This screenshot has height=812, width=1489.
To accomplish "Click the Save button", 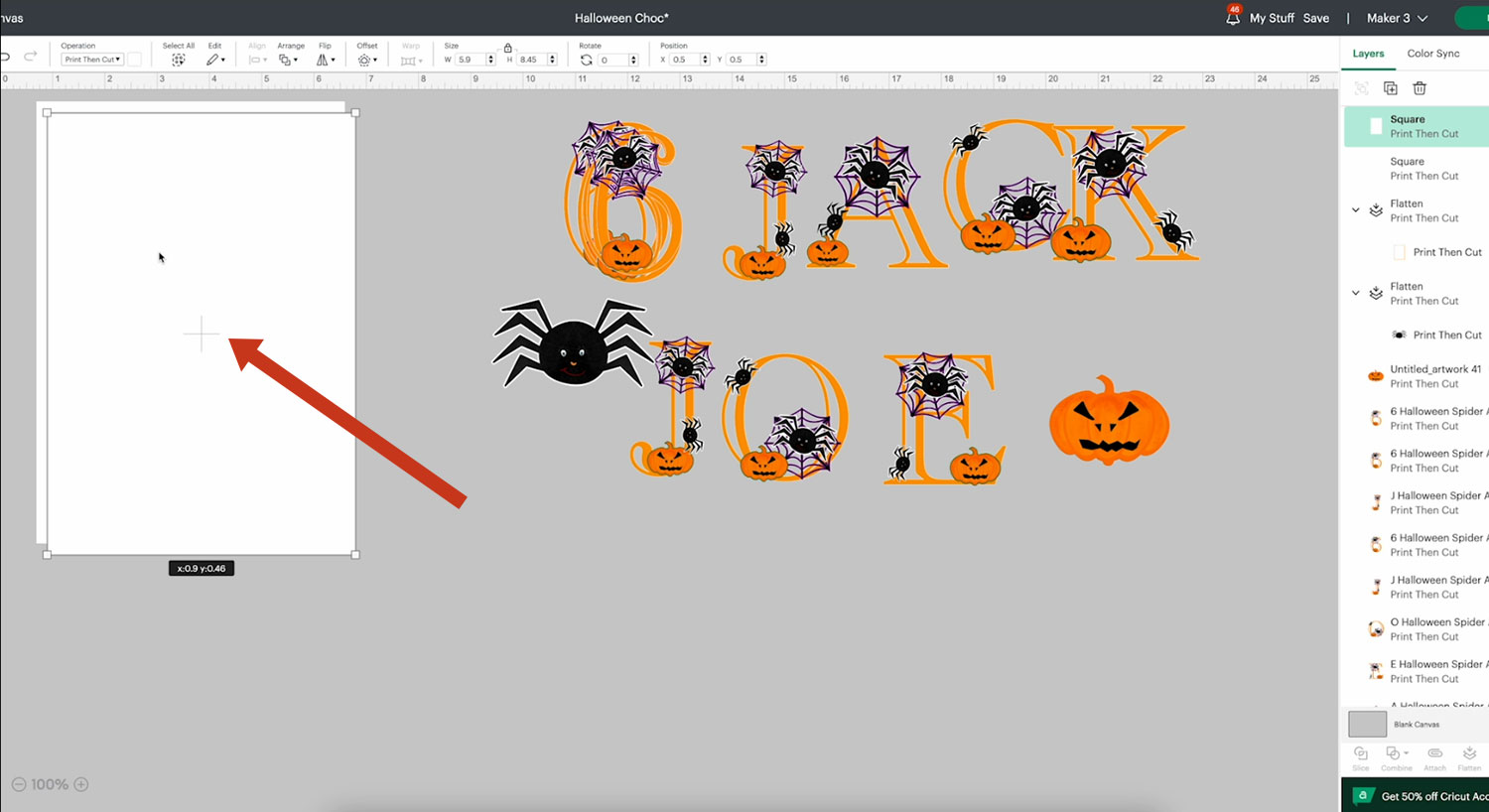I will pos(1315,18).
